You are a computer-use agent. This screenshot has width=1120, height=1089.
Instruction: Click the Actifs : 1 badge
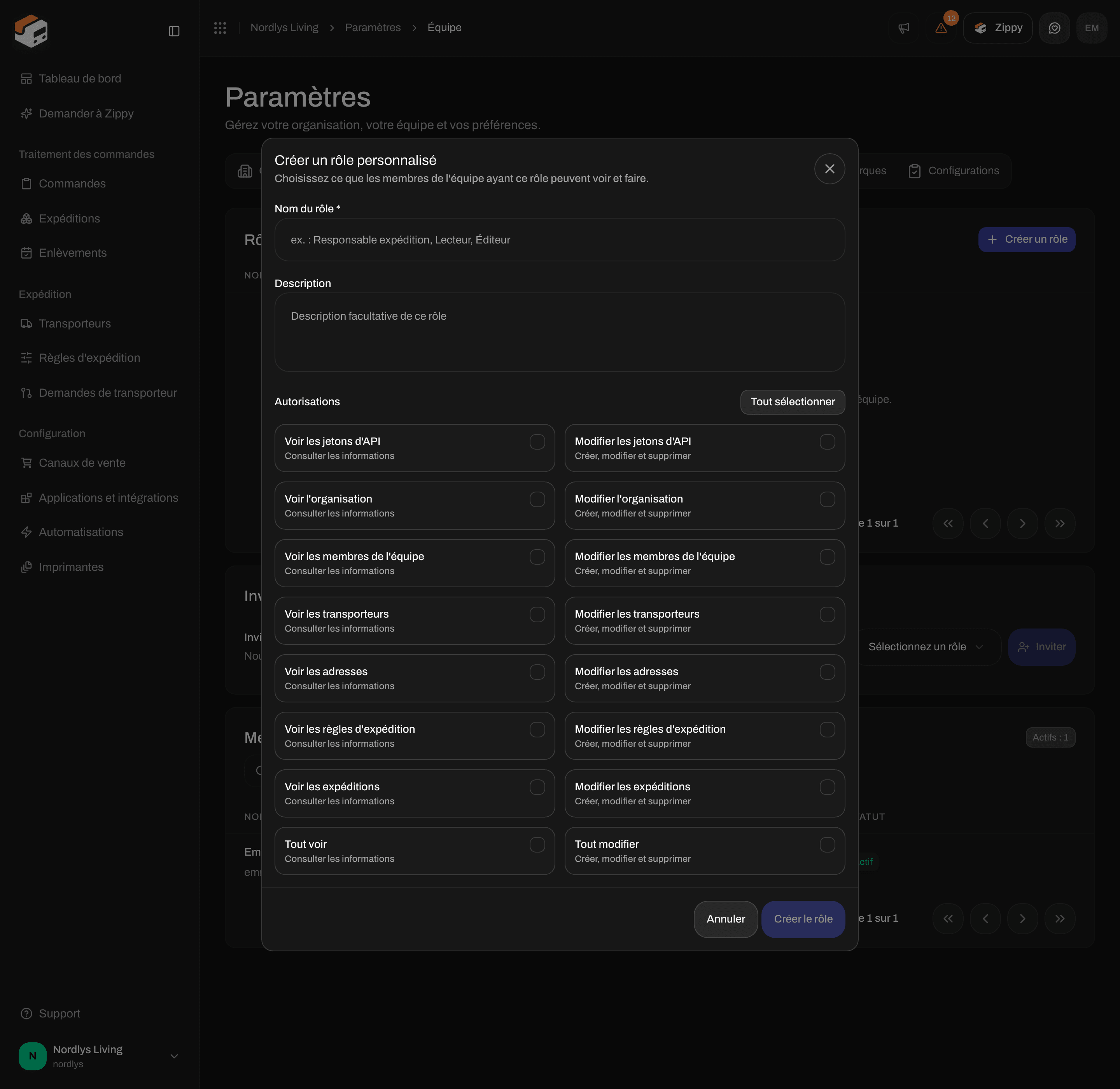coord(1050,737)
